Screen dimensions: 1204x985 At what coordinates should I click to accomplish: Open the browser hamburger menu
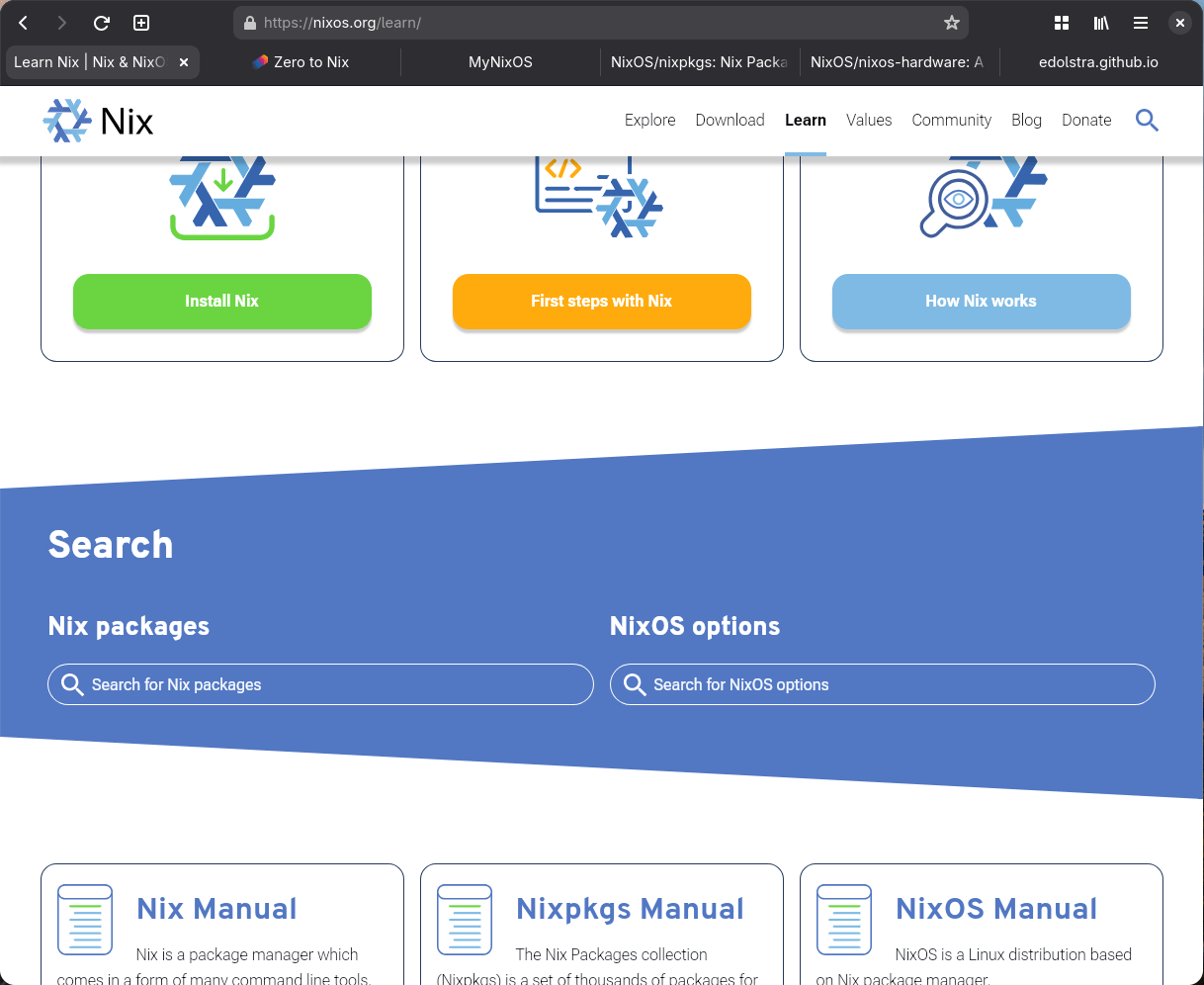click(1141, 23)
